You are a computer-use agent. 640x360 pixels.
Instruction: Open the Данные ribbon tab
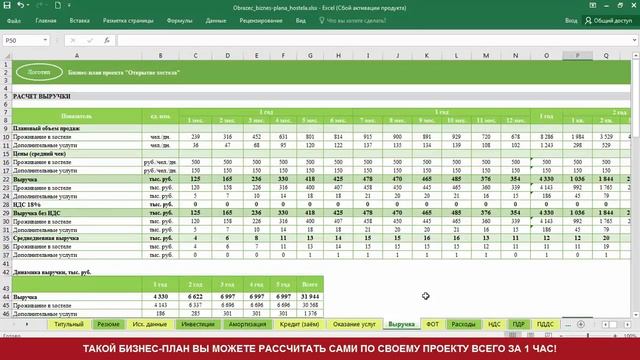coord(216,20)
